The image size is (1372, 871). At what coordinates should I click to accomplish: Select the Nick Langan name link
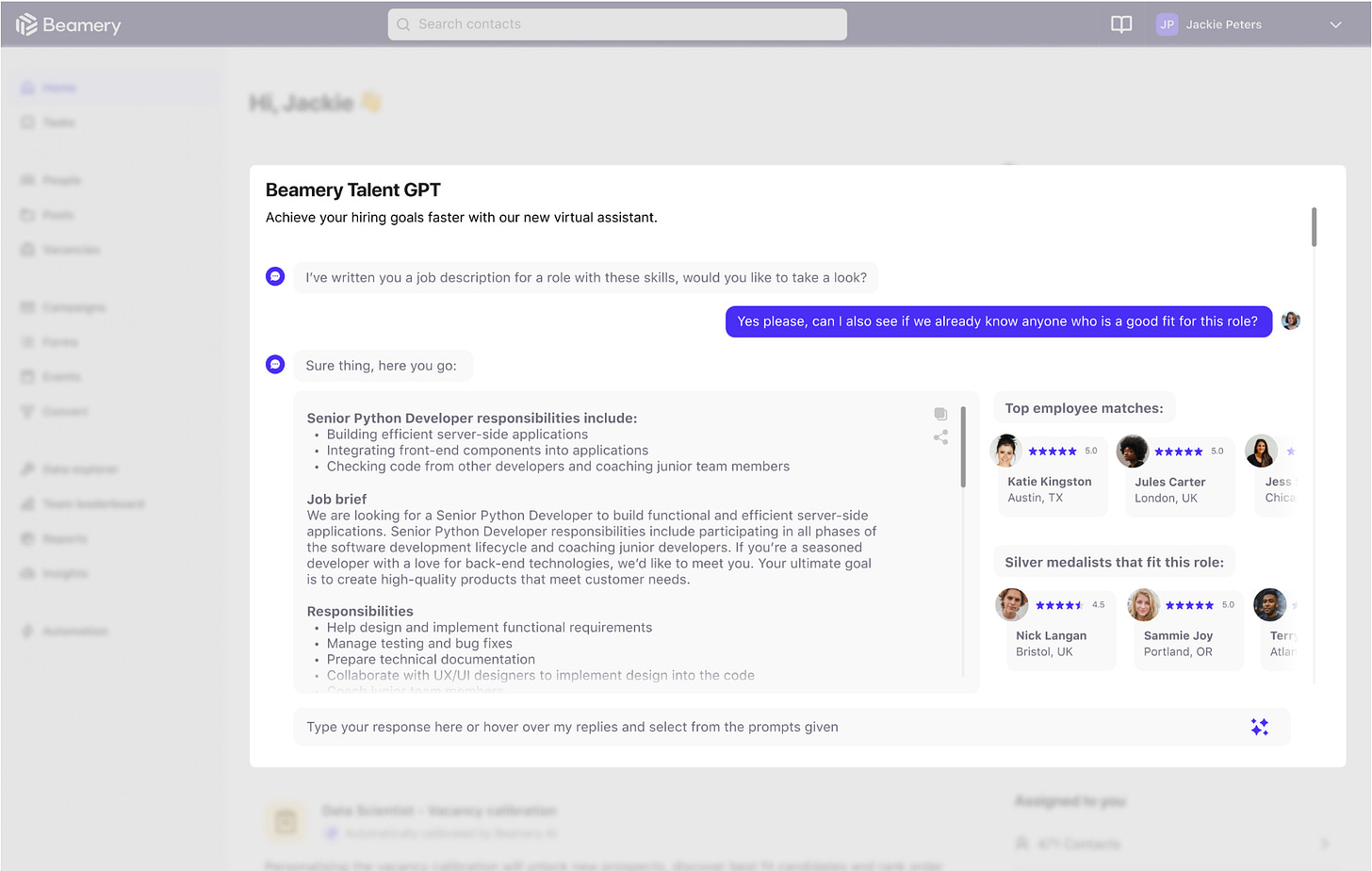1052,635
